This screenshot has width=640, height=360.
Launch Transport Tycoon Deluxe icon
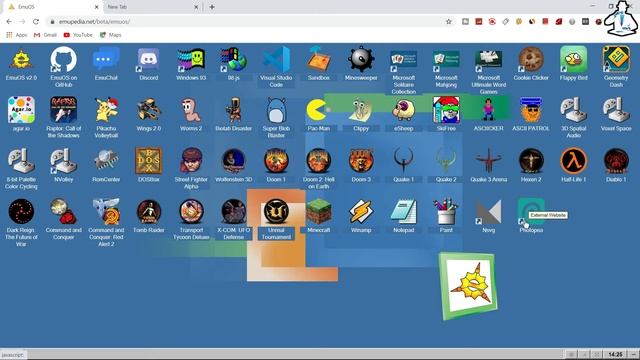tap(191, 211)
